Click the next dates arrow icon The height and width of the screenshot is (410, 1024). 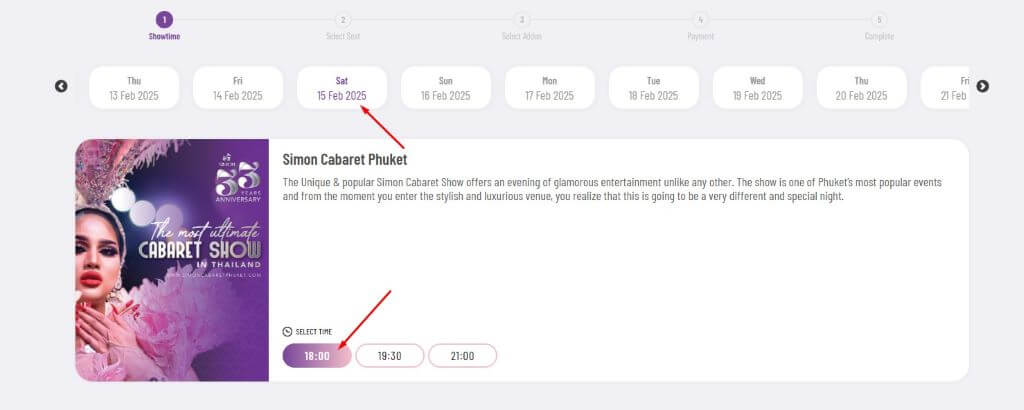[x=982, y=86]
